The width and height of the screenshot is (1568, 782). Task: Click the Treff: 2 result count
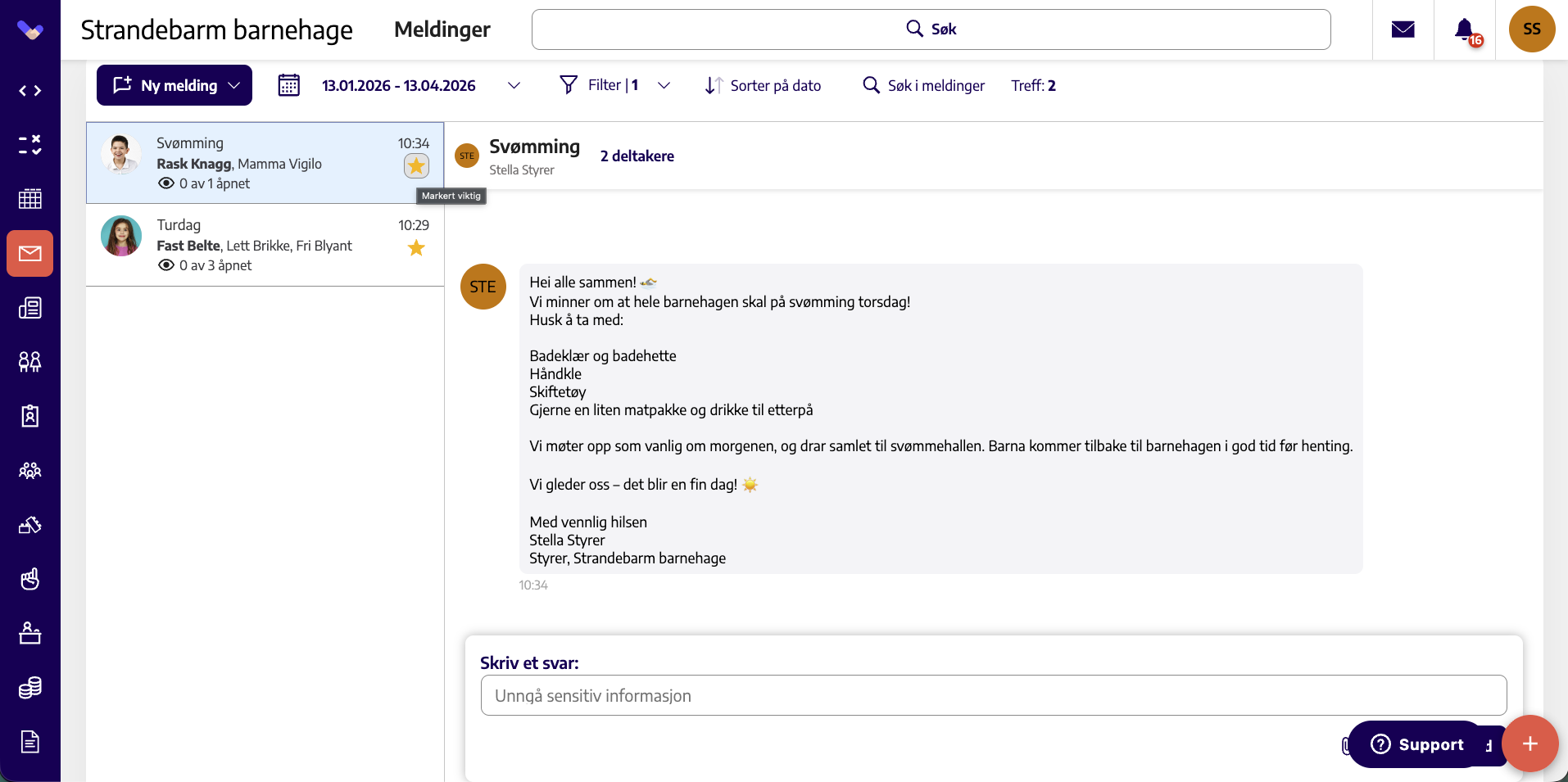pos(1033,86)
